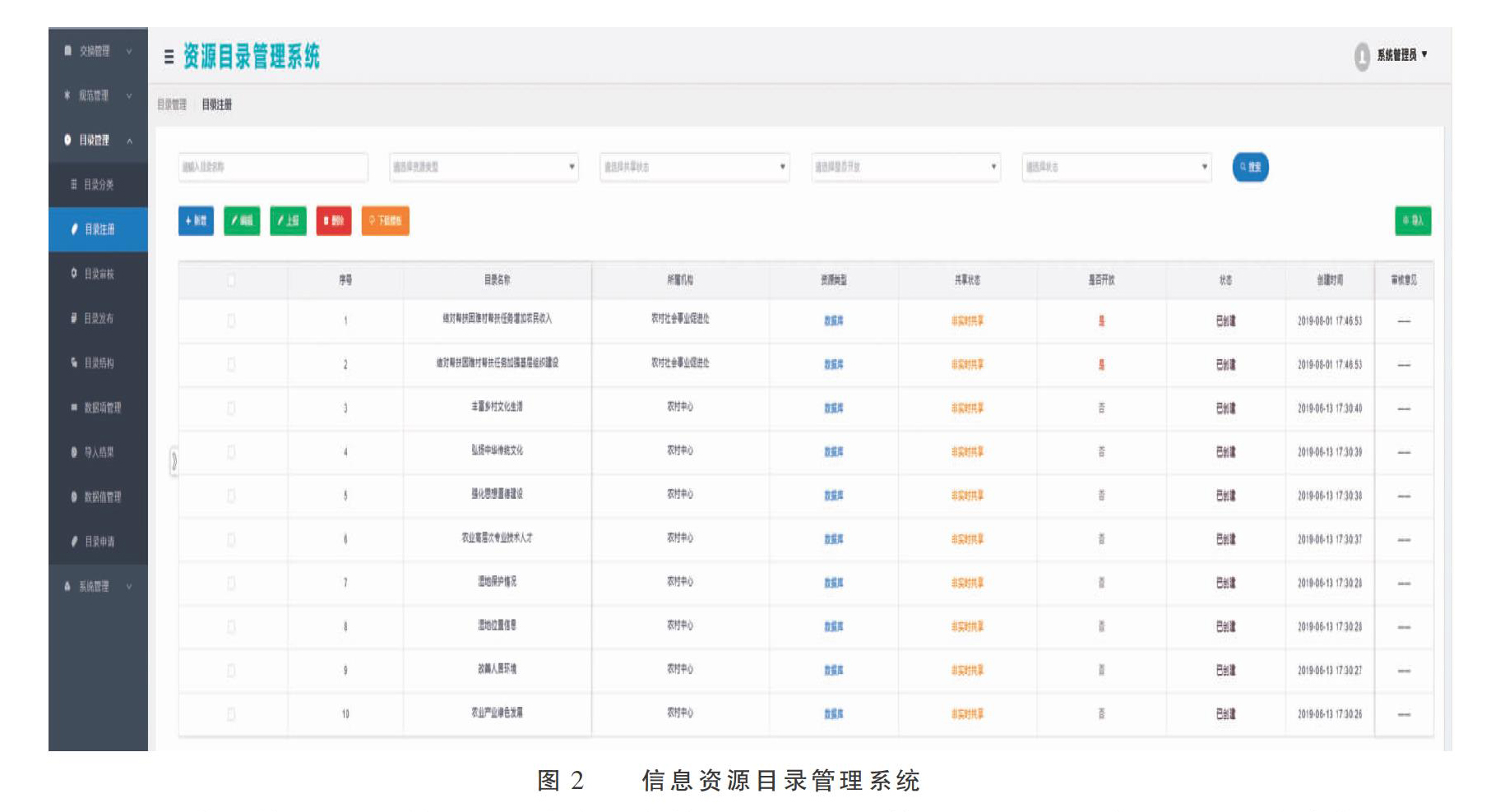Screen dimensions: 1500x812
Task: Open 目录分类 in the sidebar
Action: point(99,184)
